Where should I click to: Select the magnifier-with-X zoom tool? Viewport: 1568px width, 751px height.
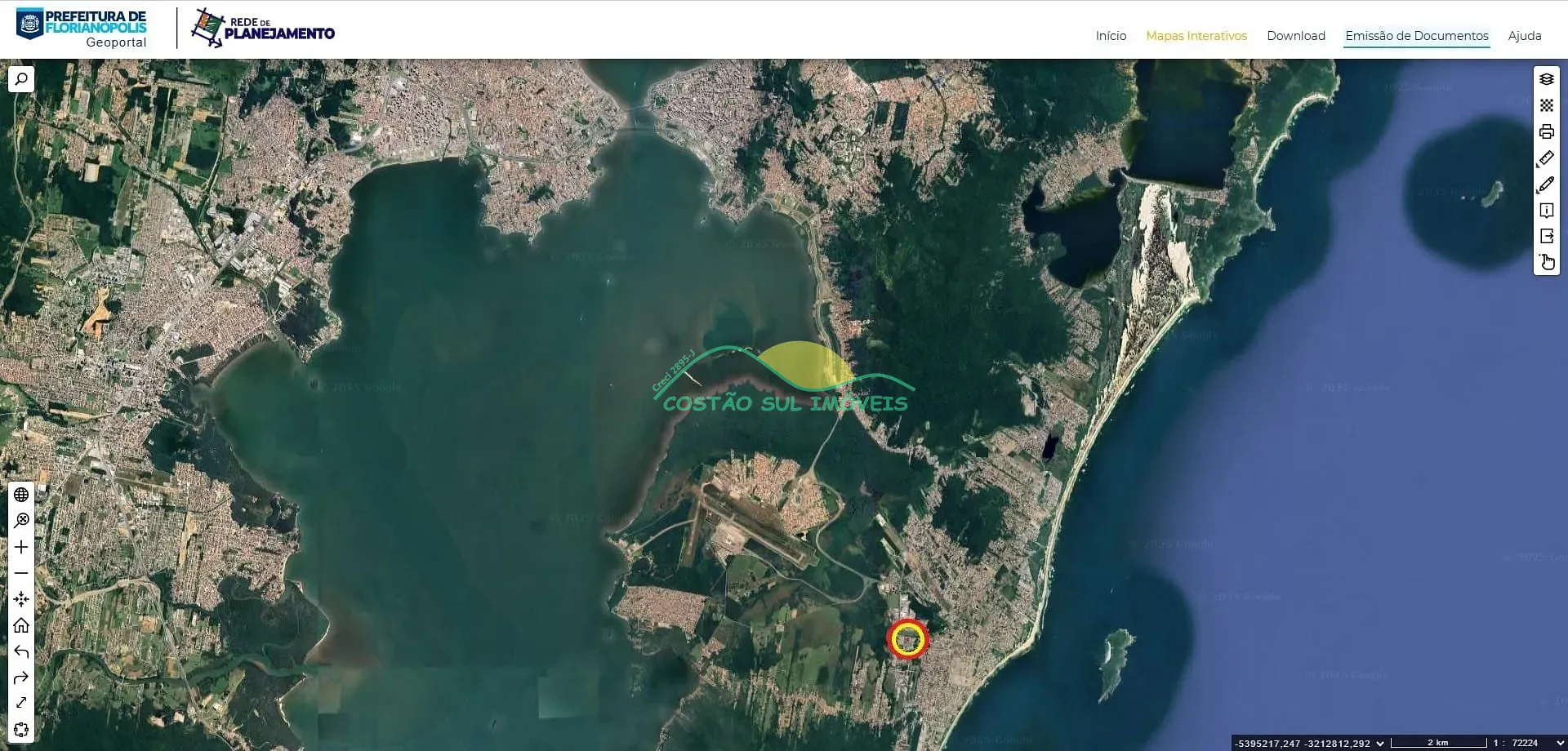point(21,521)
